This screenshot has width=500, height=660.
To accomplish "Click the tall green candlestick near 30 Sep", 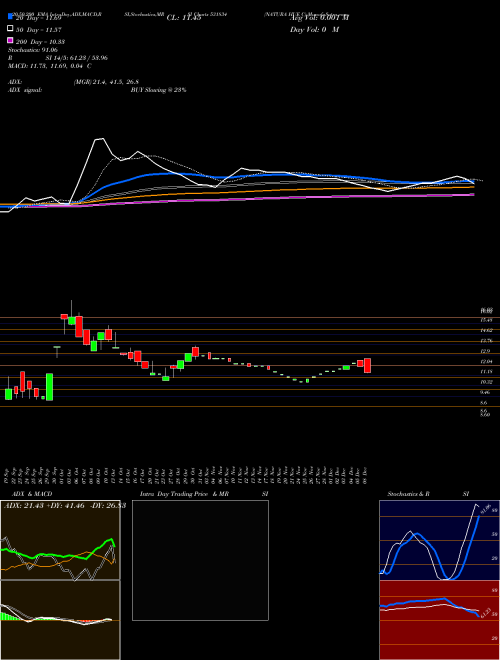I will 50,387.
